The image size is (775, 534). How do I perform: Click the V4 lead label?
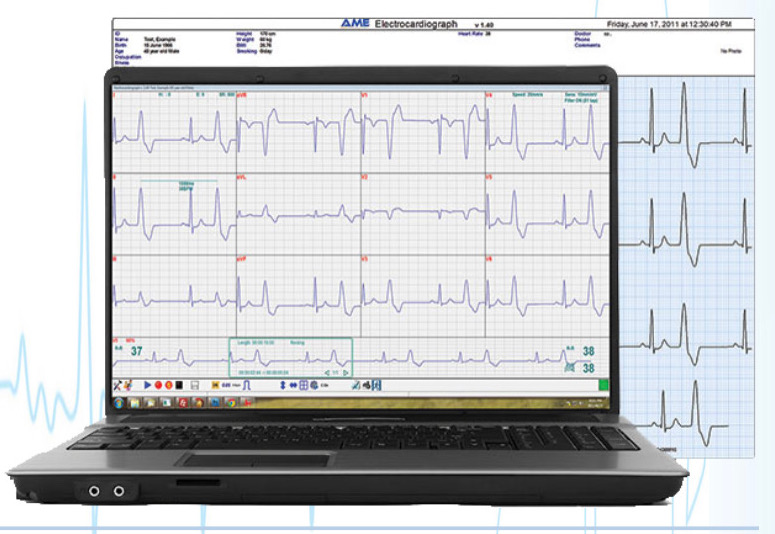pyautogui.click(x=489, y=94)
